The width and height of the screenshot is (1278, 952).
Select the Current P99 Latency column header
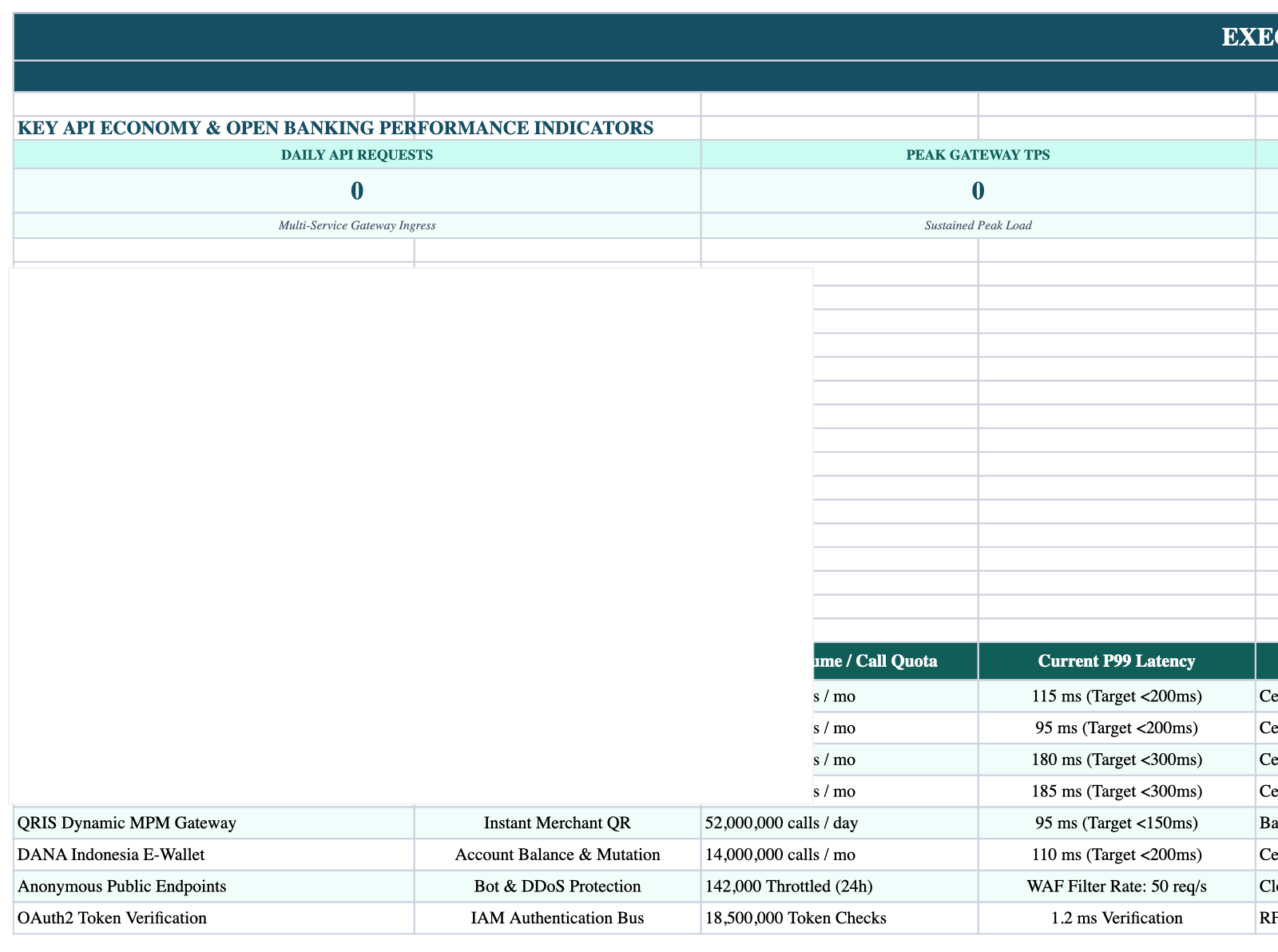tap(1117, 660)
